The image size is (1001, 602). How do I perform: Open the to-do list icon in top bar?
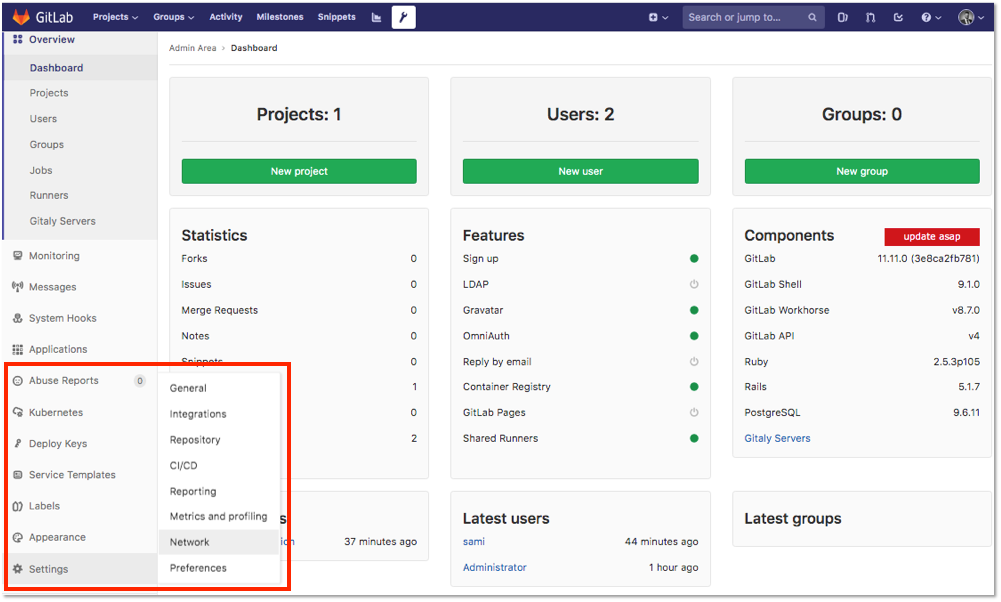[898, 17]
